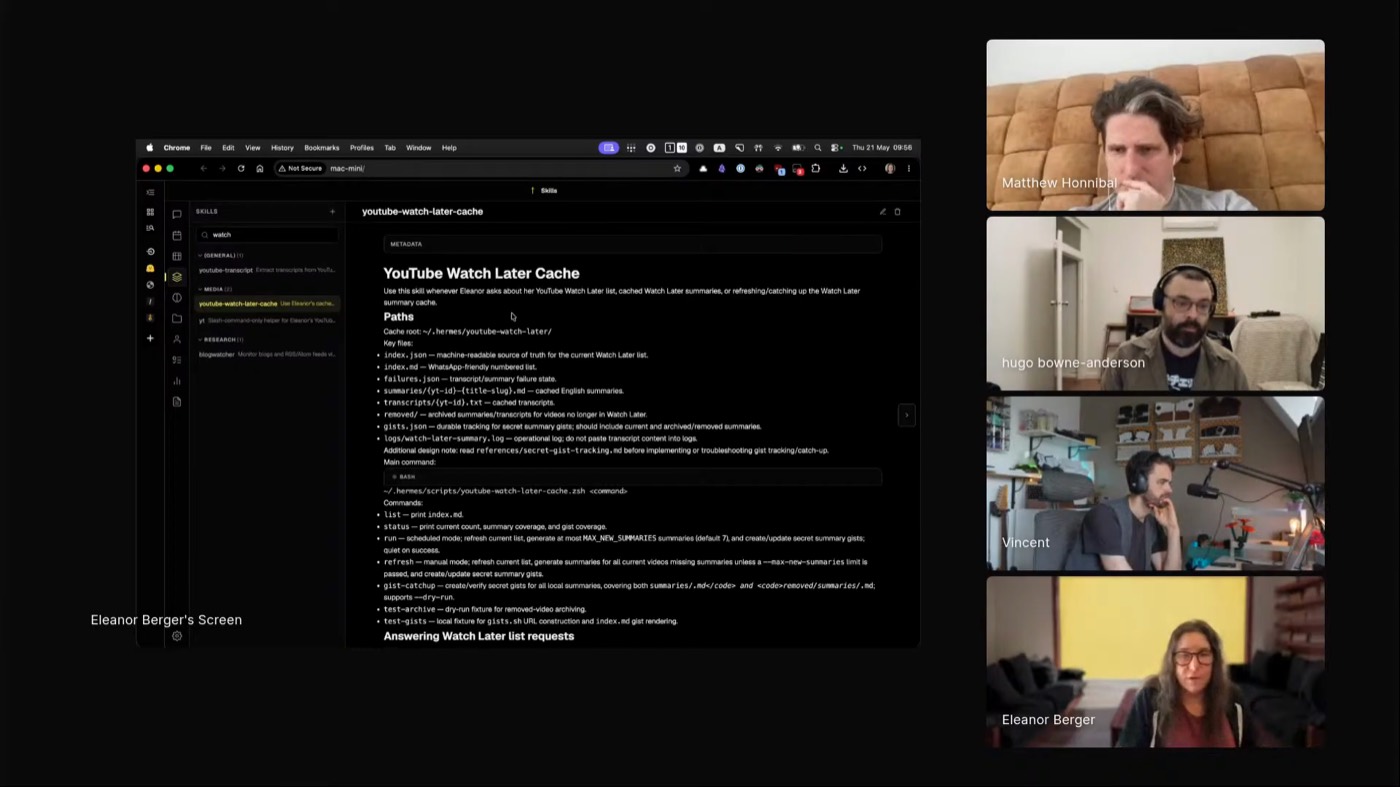This screenshot has height=787, width=1400.
Task: Open macOS Spotlight search icon
Action: [x=818, y=148]
